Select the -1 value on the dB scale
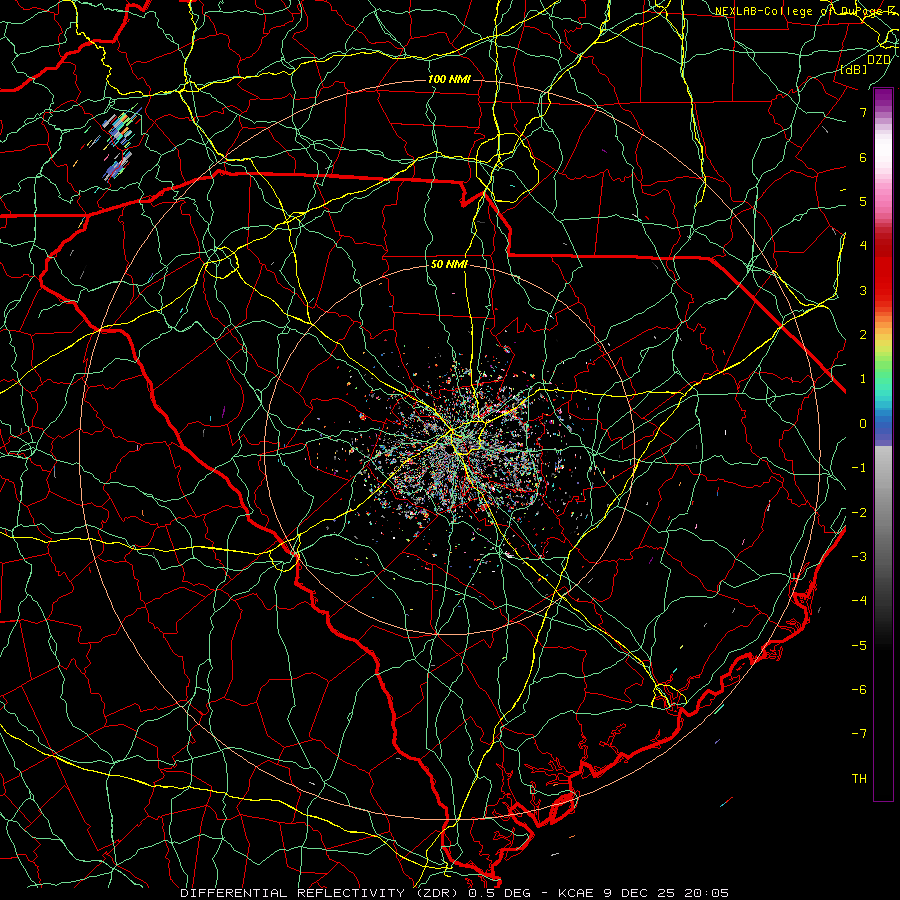The image size is (900, 900). (x=859, y=468)
